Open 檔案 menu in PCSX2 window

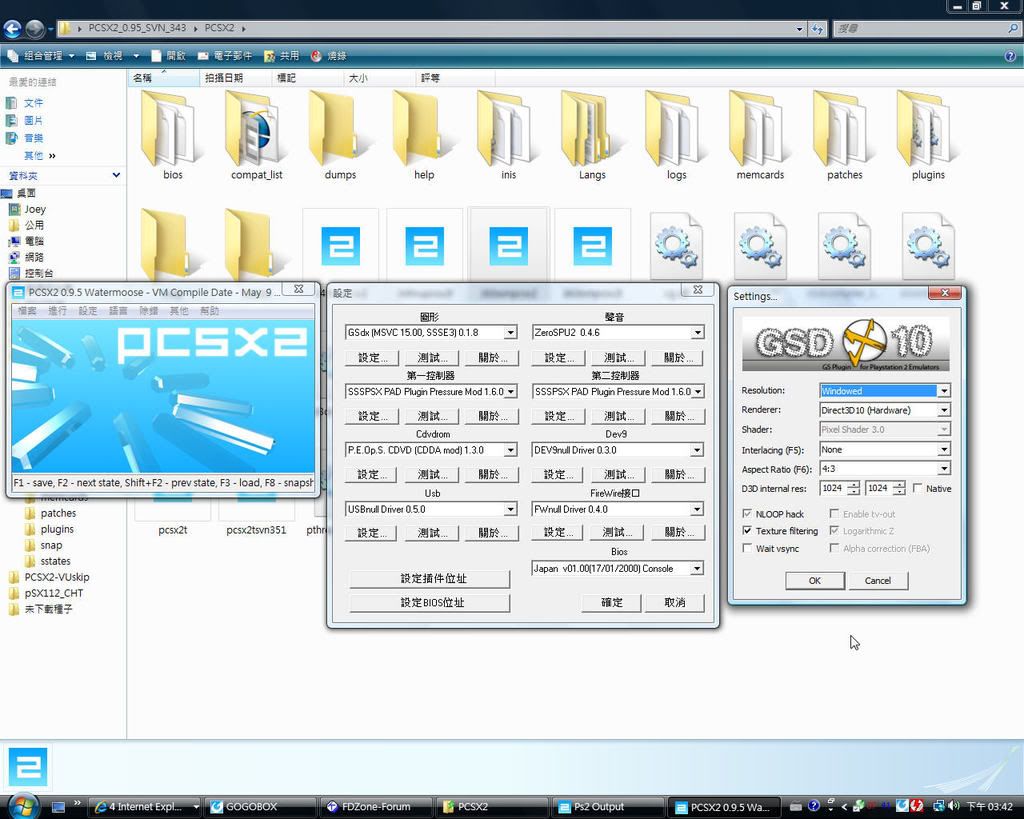click(x=27, y=311)
